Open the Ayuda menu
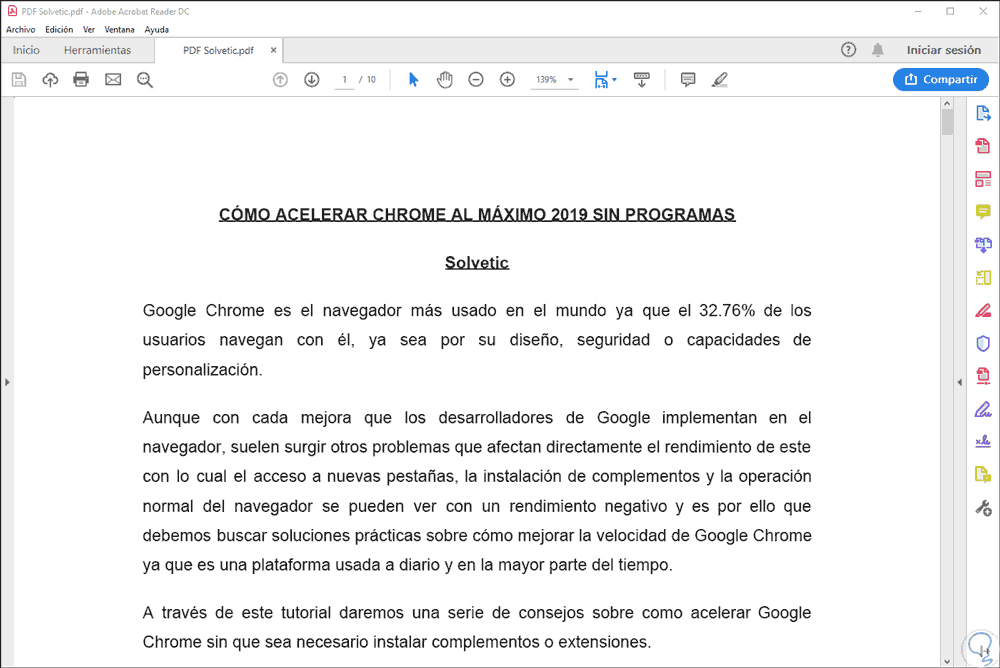The height and width of the screenshot is (668, 1000). 156,29
